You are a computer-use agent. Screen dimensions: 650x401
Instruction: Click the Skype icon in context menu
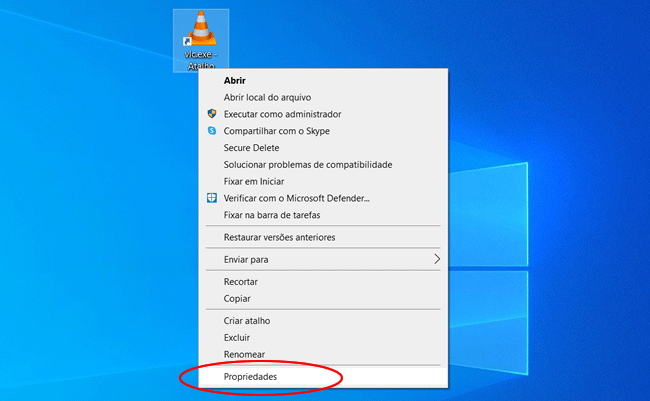211,131
